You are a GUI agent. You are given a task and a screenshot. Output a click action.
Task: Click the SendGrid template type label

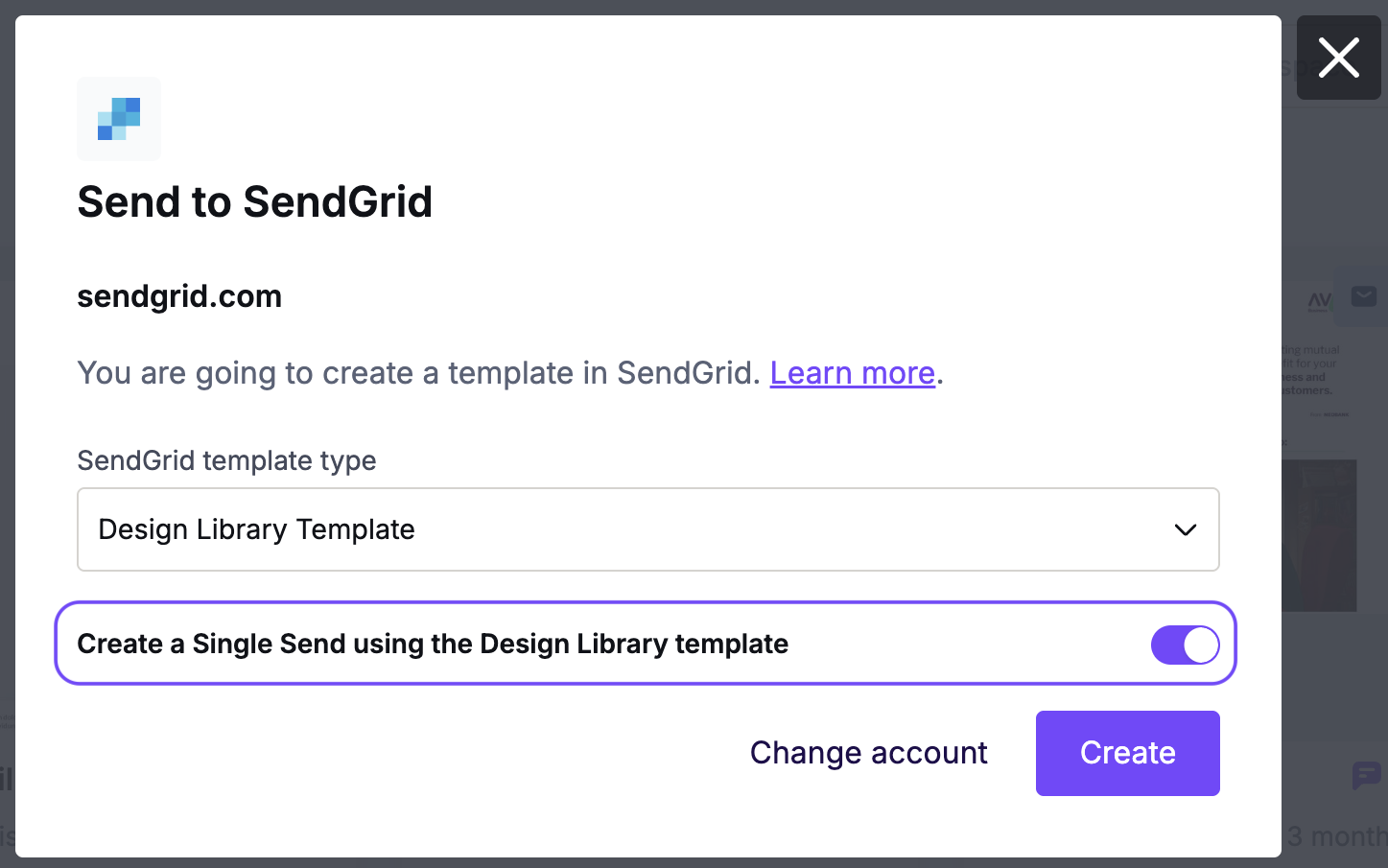[226, 460]
